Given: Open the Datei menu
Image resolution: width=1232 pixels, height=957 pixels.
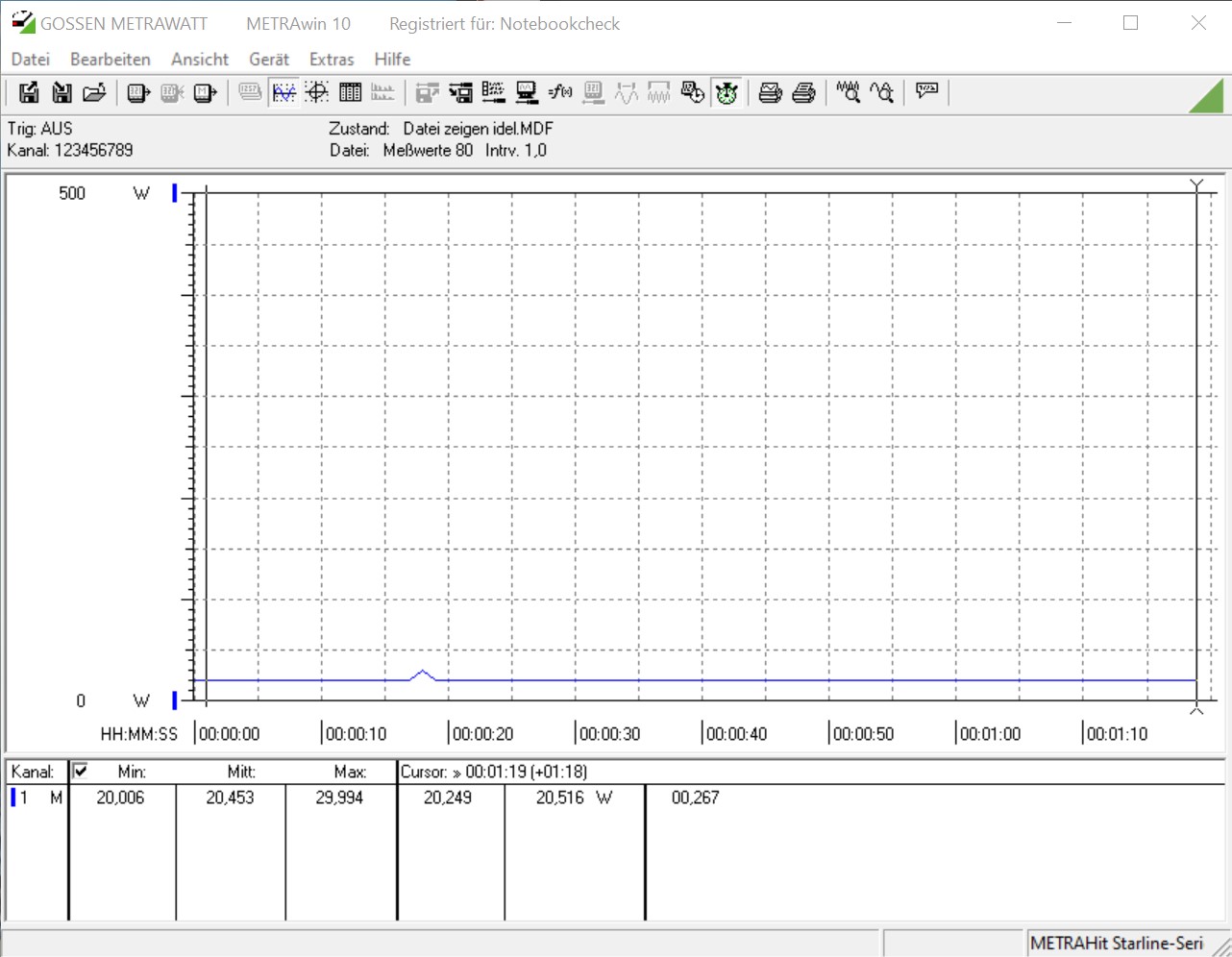Looking at the screenshot, I should [x=30, y=60].
